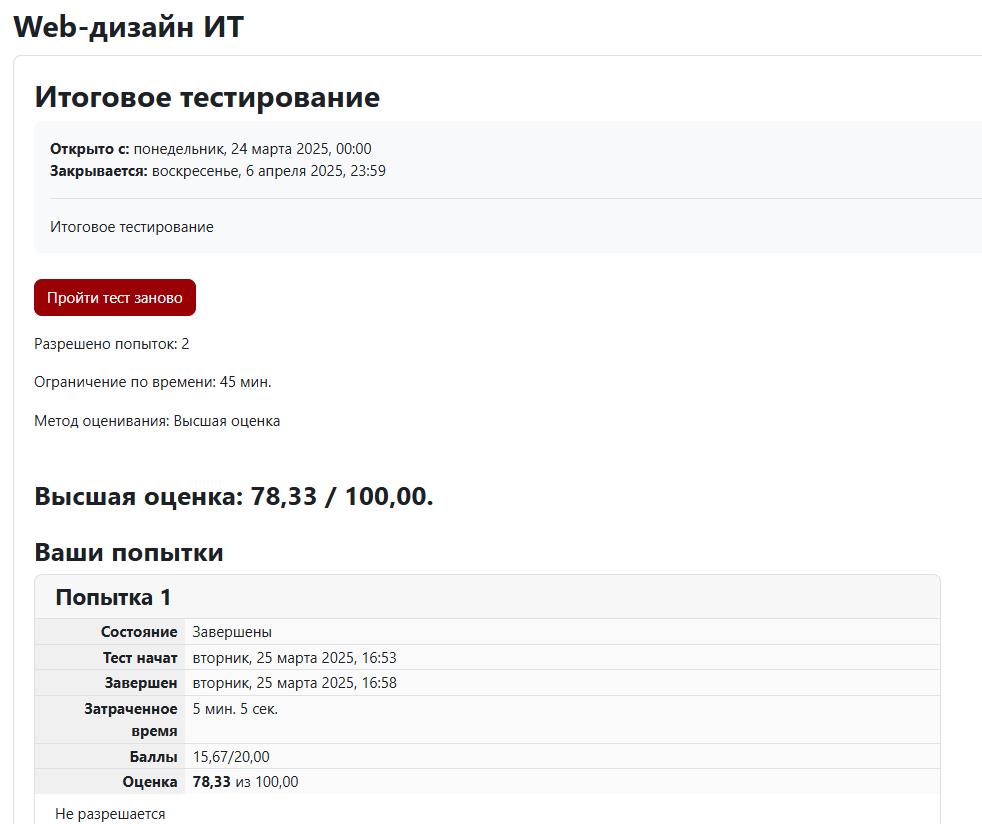The height and width of the screenshot is (824, 982).
Task: Click the 'Пройти тест заново' button
Action: [115, 297]
